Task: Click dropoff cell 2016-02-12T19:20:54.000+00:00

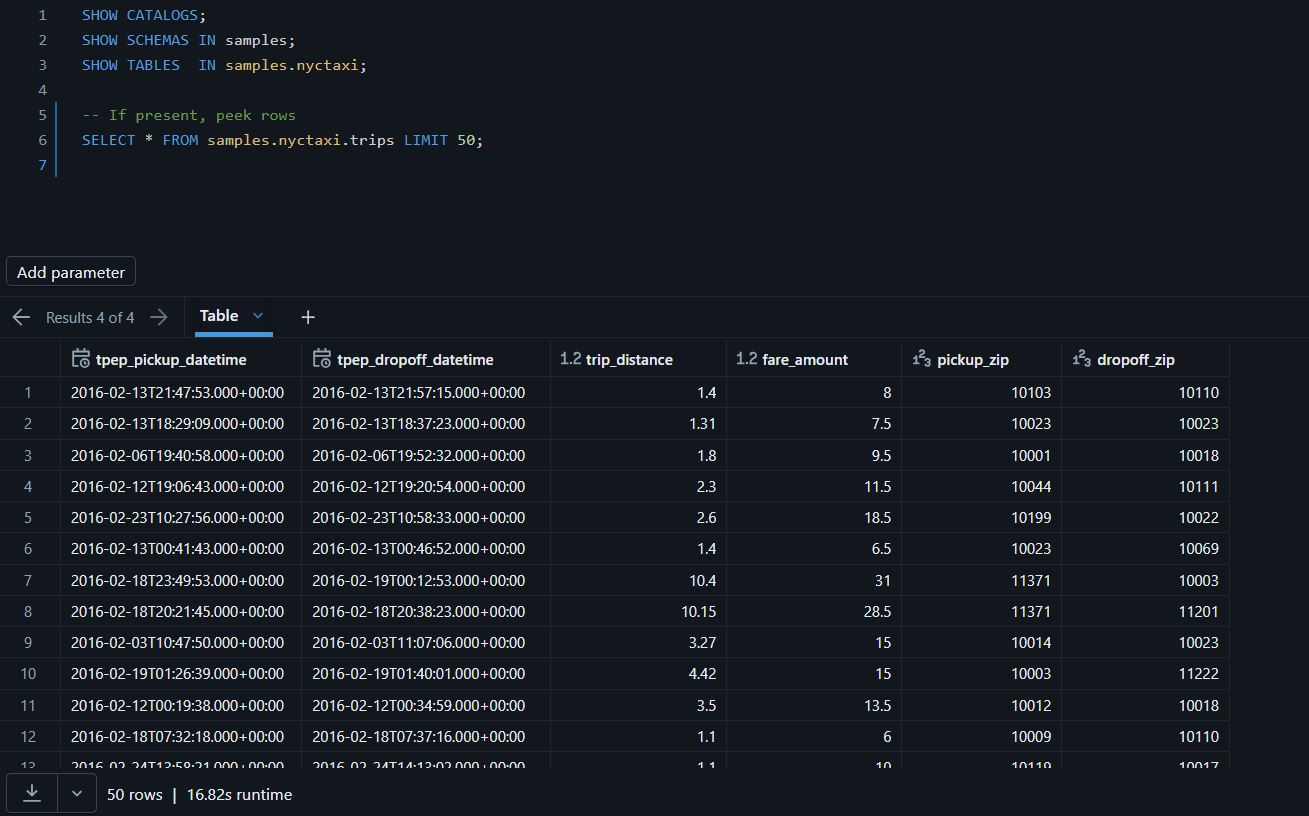Action: click(426, 486)
